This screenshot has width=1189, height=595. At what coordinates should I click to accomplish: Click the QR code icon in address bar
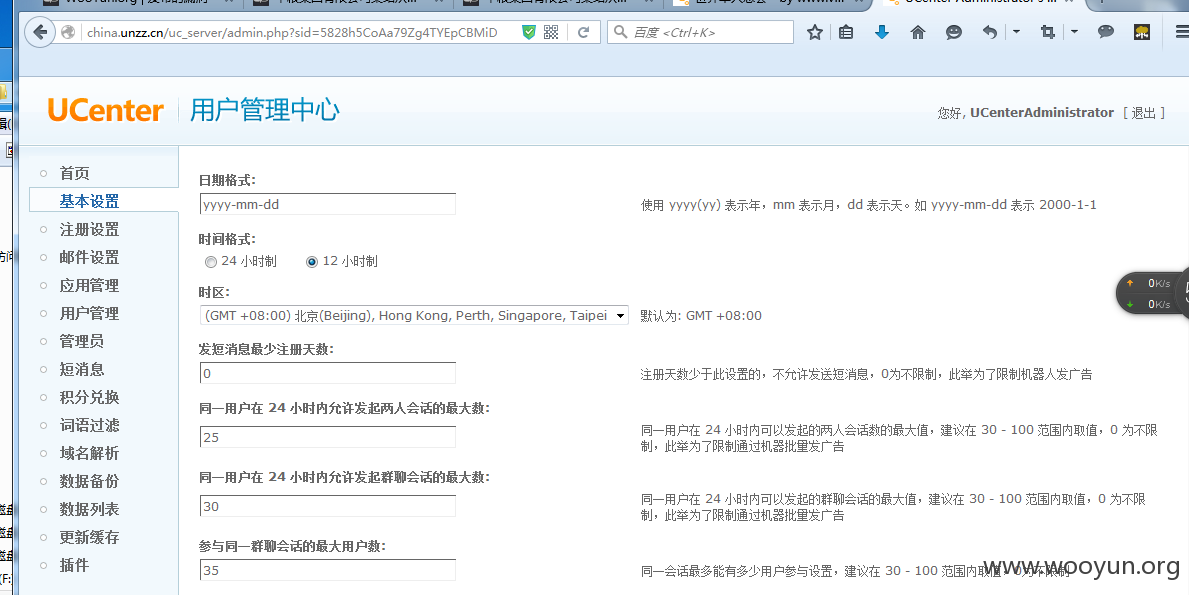coord(551,32)
